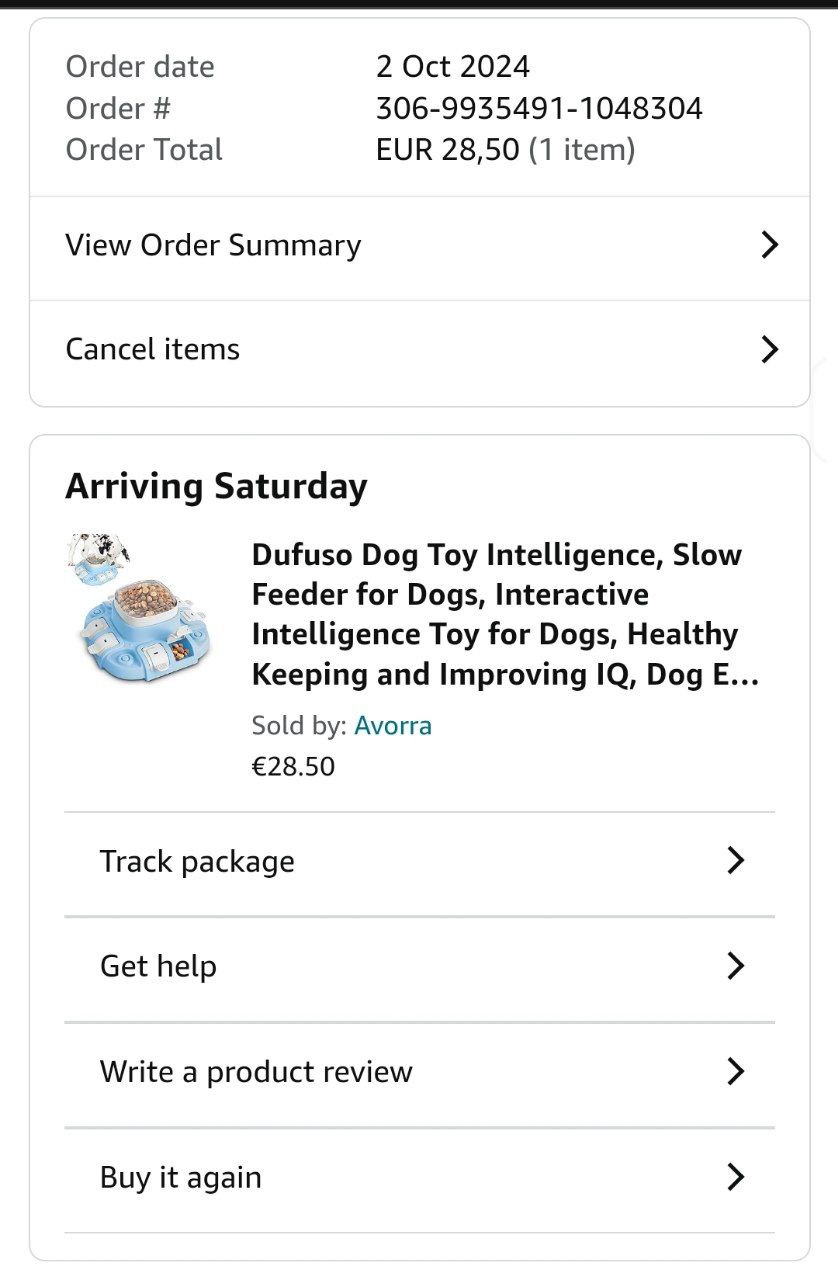The height and width of the screenshot is (1280, 838).
Task: Select the Cancel items option
Action: point(153,349)
